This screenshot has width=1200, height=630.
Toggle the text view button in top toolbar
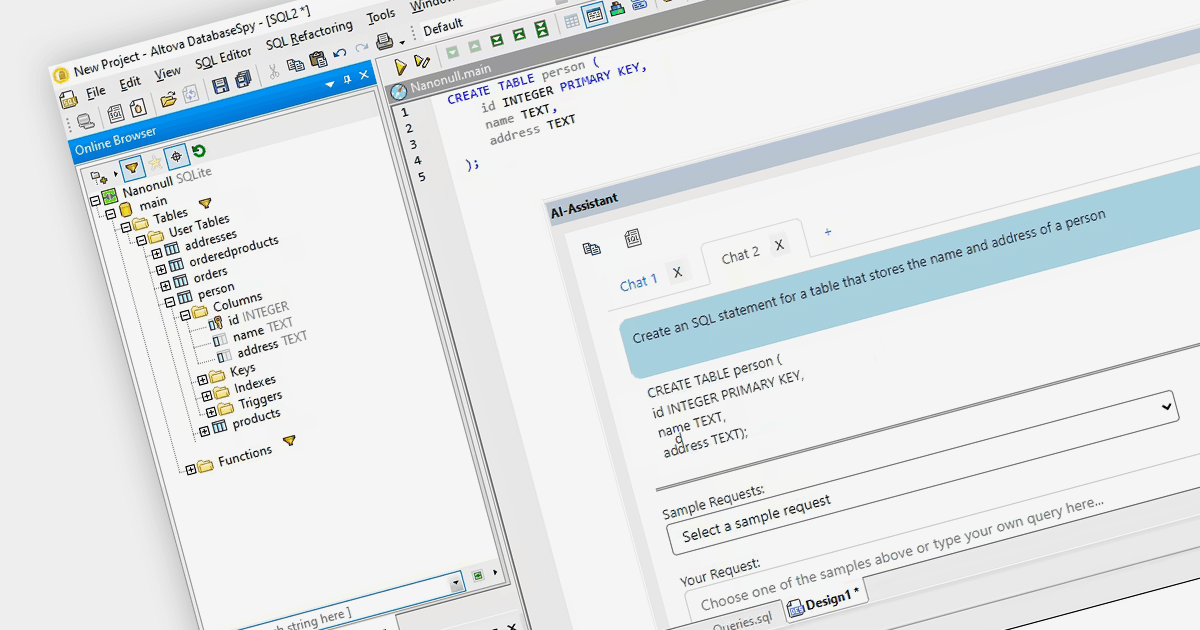coord(594,15)
